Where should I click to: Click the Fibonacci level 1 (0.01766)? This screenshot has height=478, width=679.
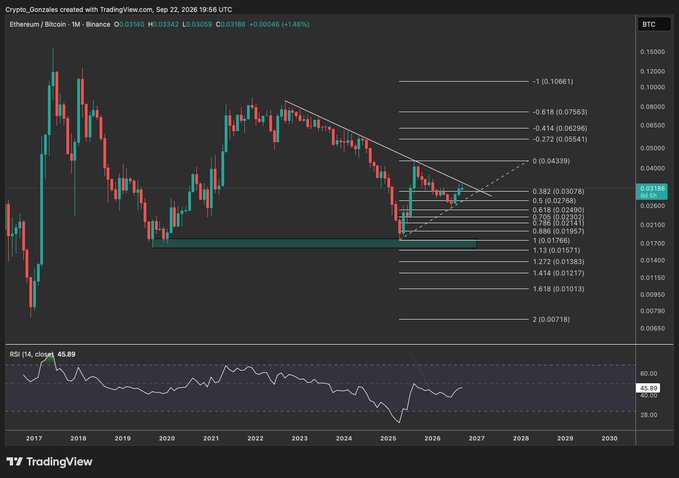551,240
